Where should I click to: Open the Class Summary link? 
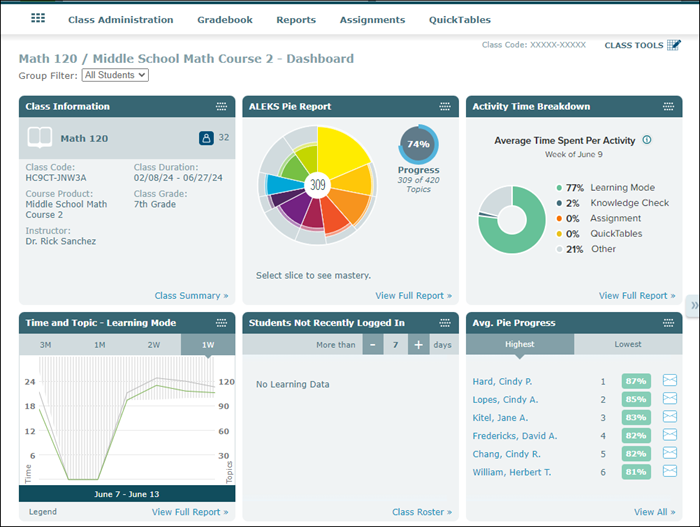(191, 296)
